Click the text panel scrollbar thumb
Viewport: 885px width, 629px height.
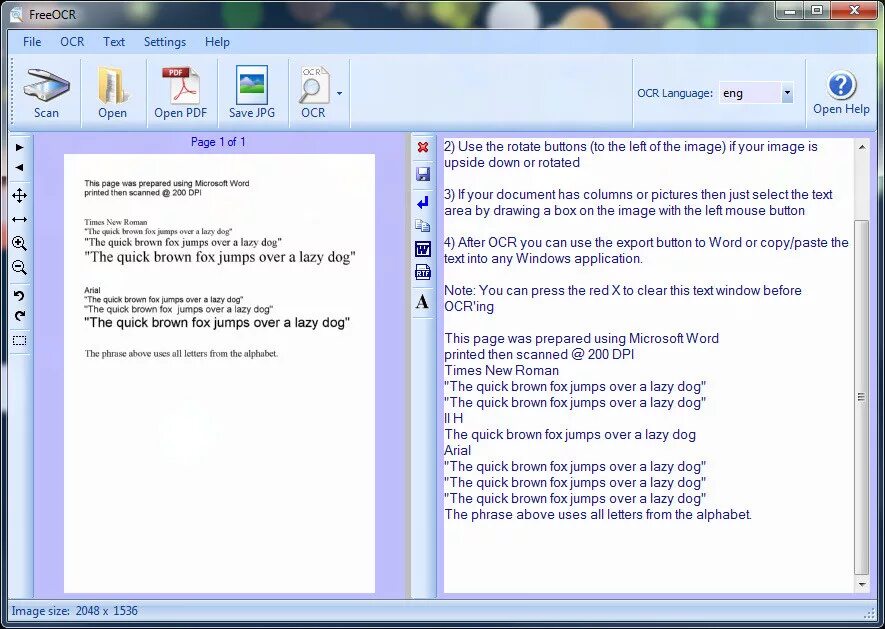pos(861,396)
